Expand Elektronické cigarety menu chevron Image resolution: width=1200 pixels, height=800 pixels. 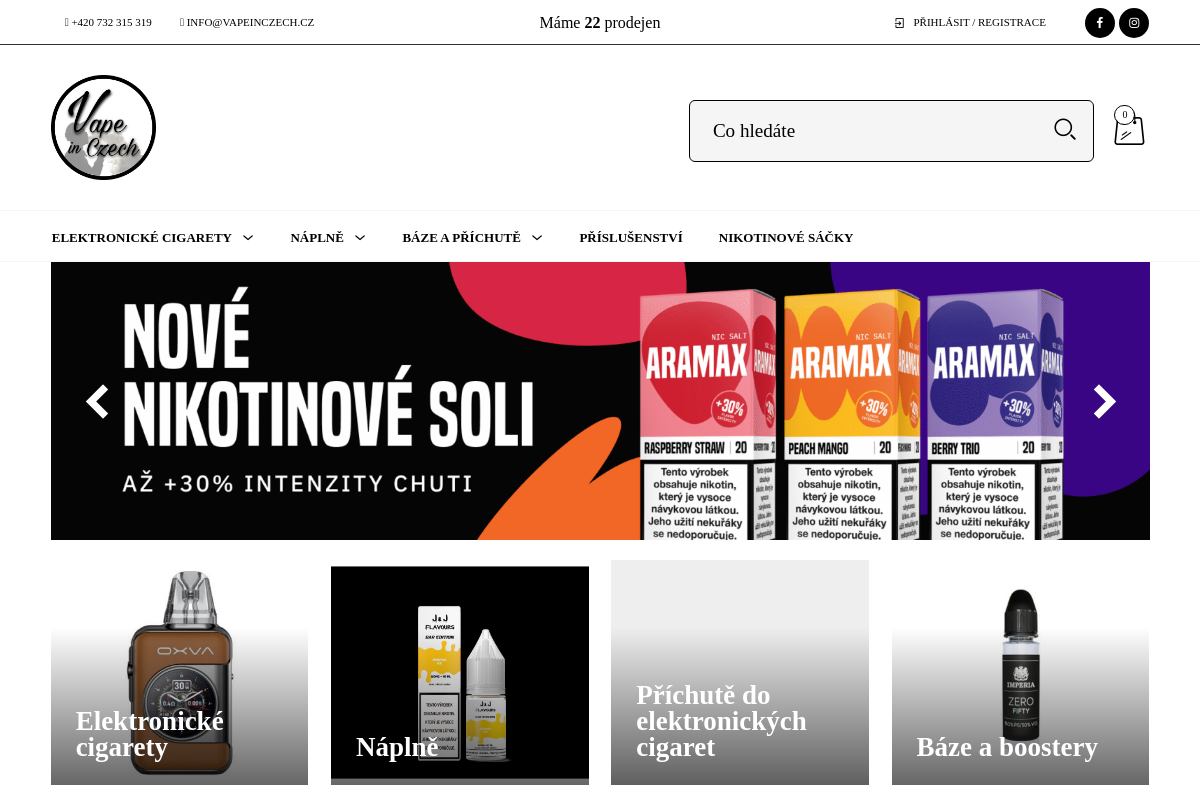tap(248, 238)
